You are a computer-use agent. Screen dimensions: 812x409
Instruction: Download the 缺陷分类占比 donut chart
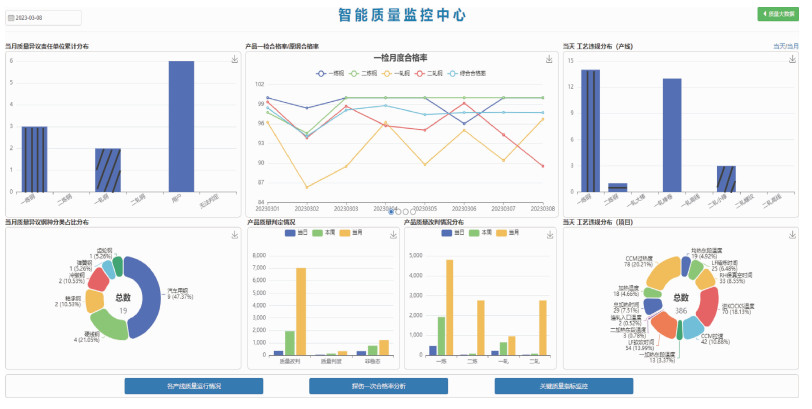pyautogui.click(x=232, y=234)
